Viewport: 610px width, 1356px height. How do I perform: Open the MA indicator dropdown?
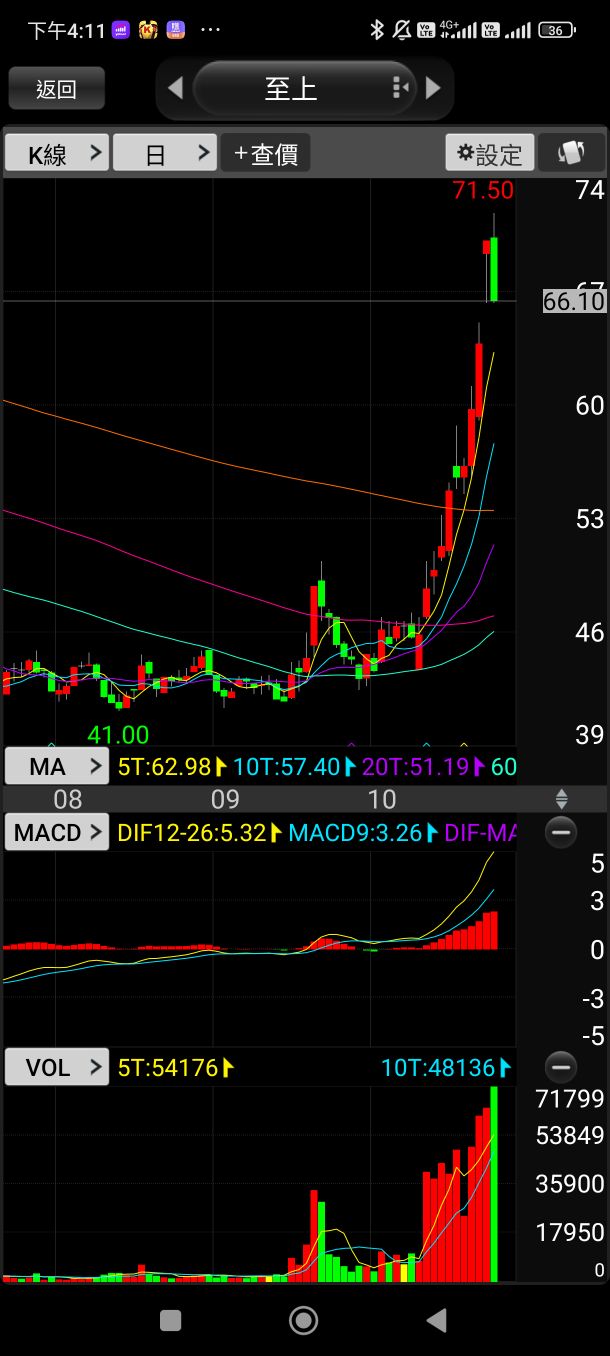coord(56,767)
